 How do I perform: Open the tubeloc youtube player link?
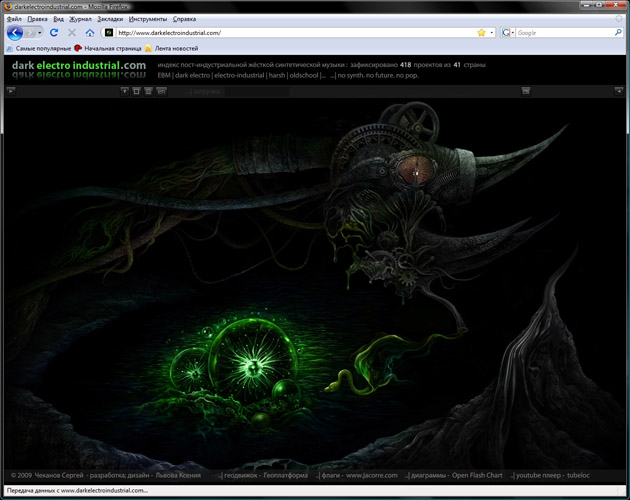[x=578, y=475]
